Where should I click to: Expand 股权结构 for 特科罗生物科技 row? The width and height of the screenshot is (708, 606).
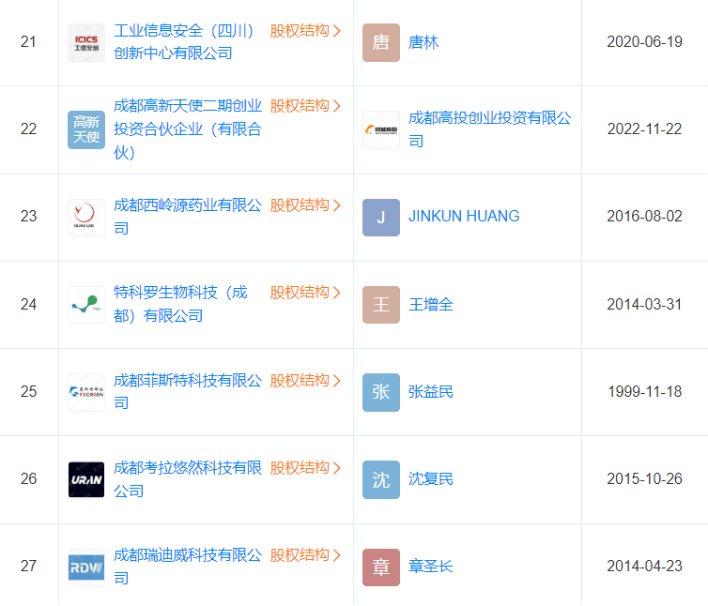305,292
